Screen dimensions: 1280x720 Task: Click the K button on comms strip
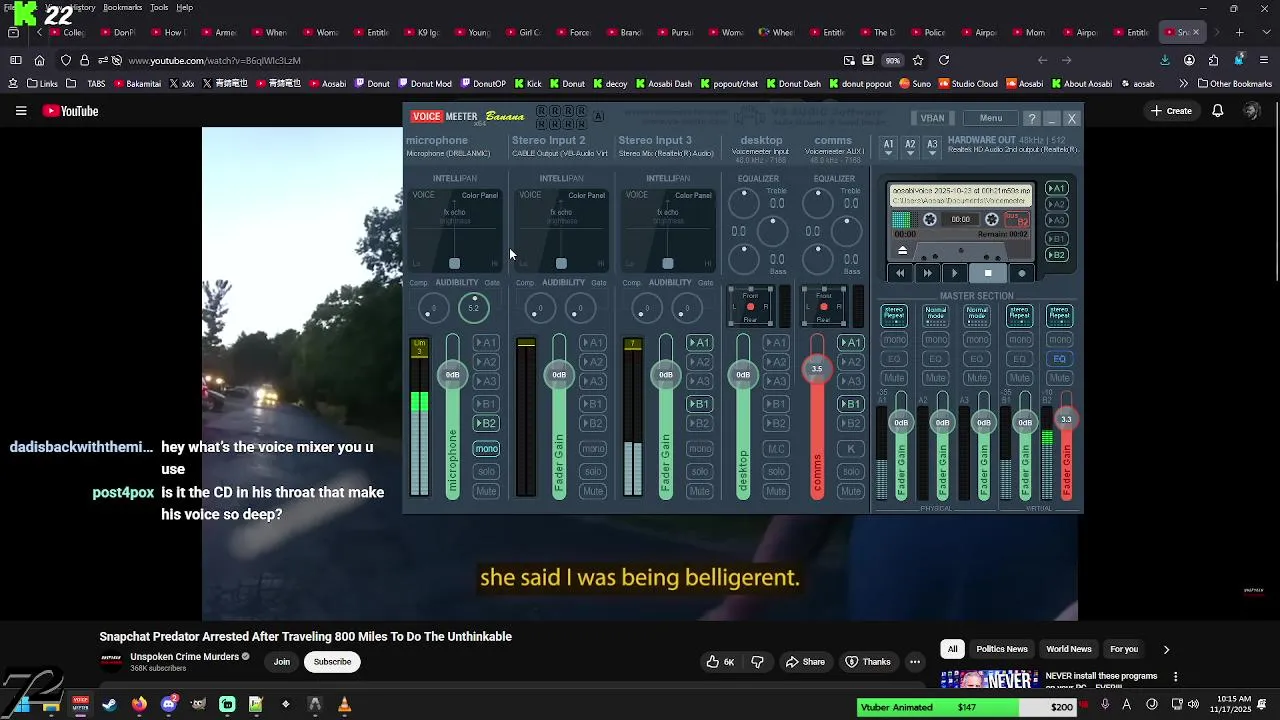851,449
